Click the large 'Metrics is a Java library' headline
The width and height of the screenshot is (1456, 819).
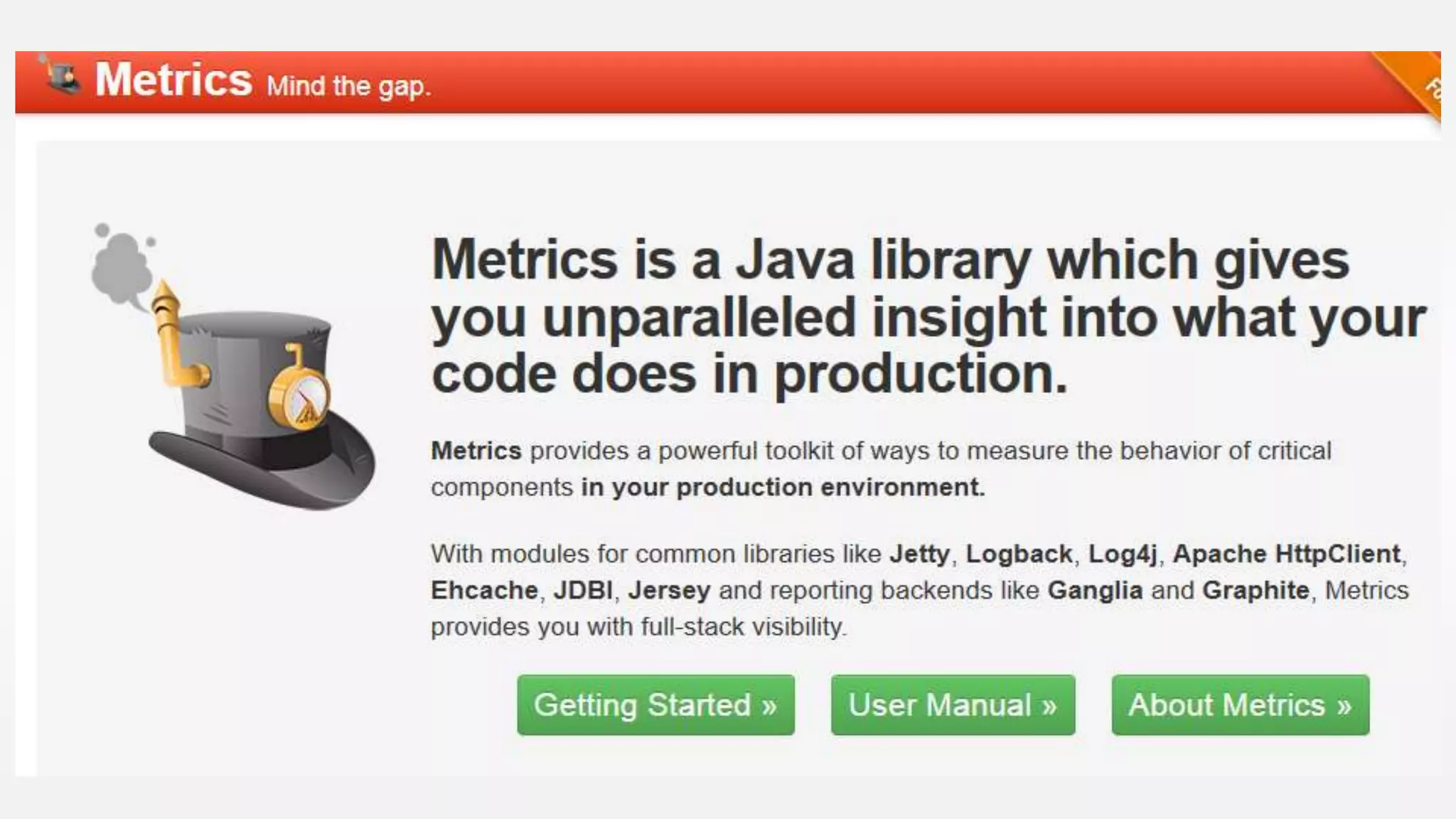pyautogui.click(x=889, y=316)
